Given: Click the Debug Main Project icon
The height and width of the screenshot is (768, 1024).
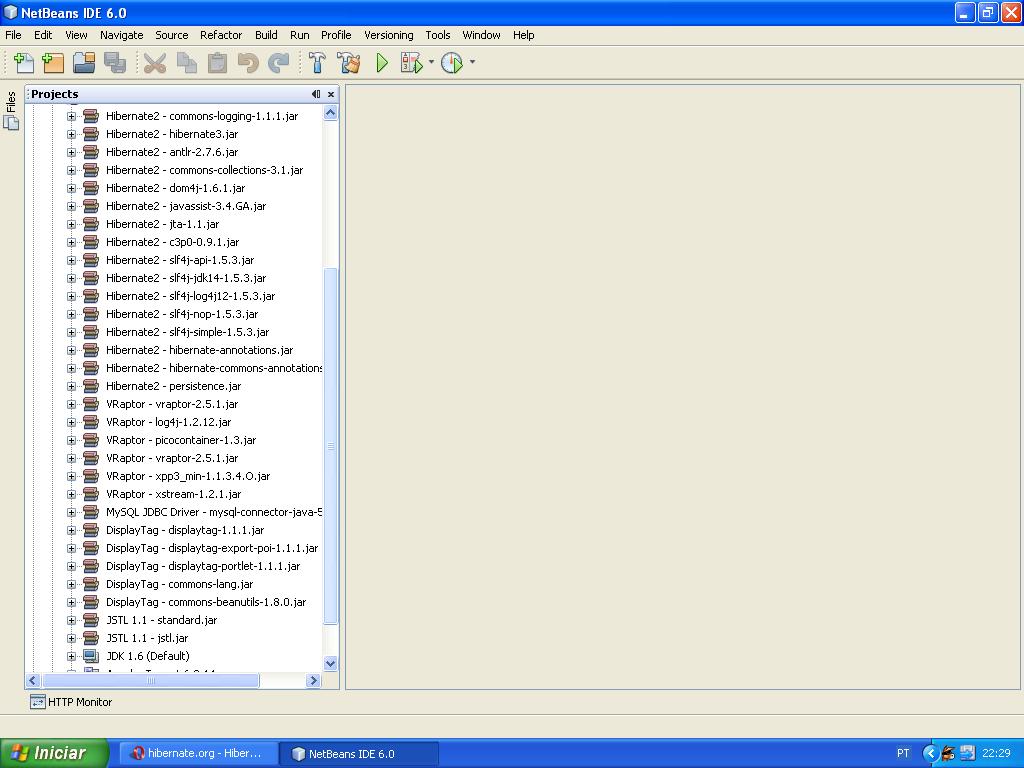Looking at the screenshot, I should [x=411, y=63].
